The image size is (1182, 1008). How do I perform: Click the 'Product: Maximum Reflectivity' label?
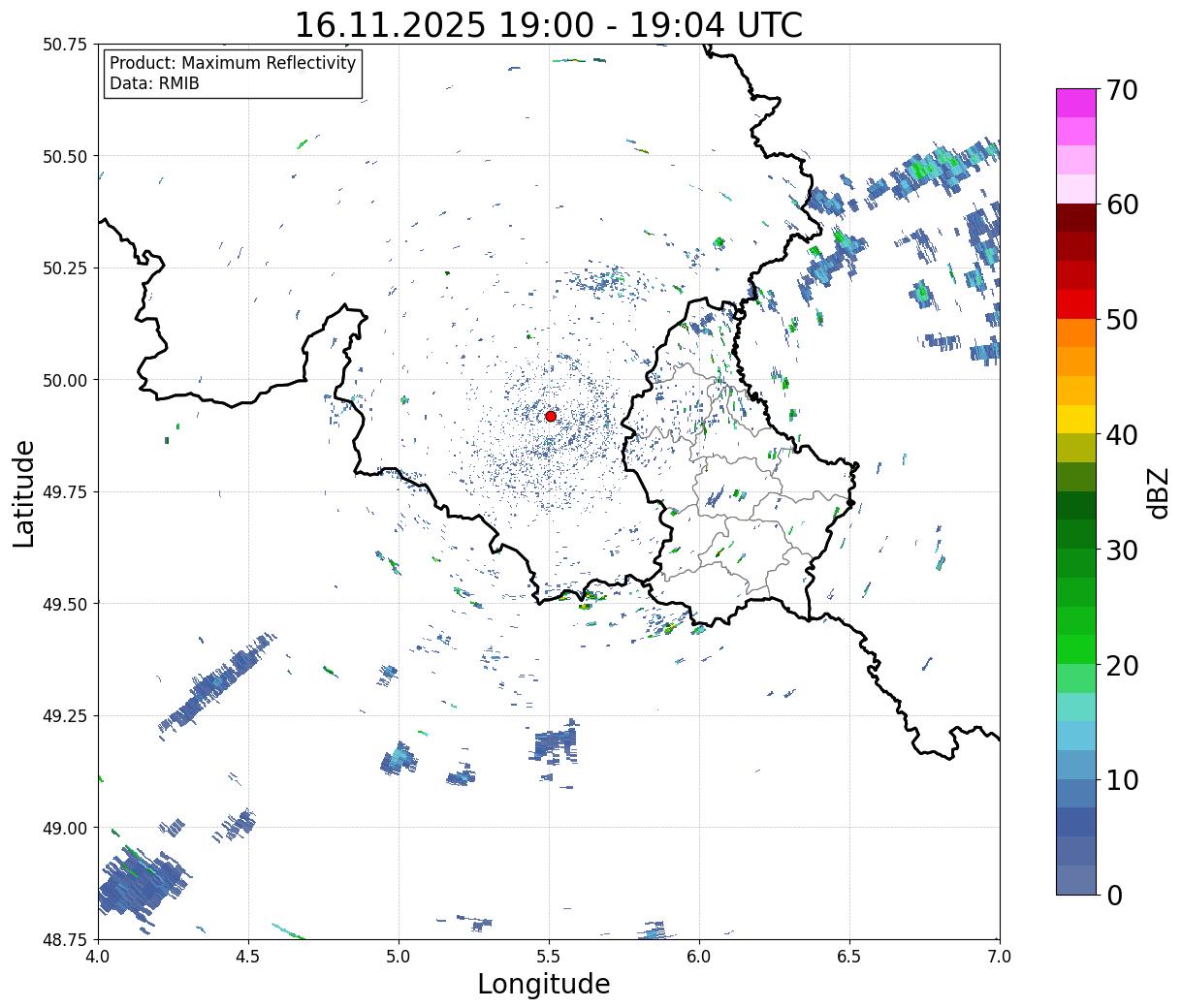[233, 63]
